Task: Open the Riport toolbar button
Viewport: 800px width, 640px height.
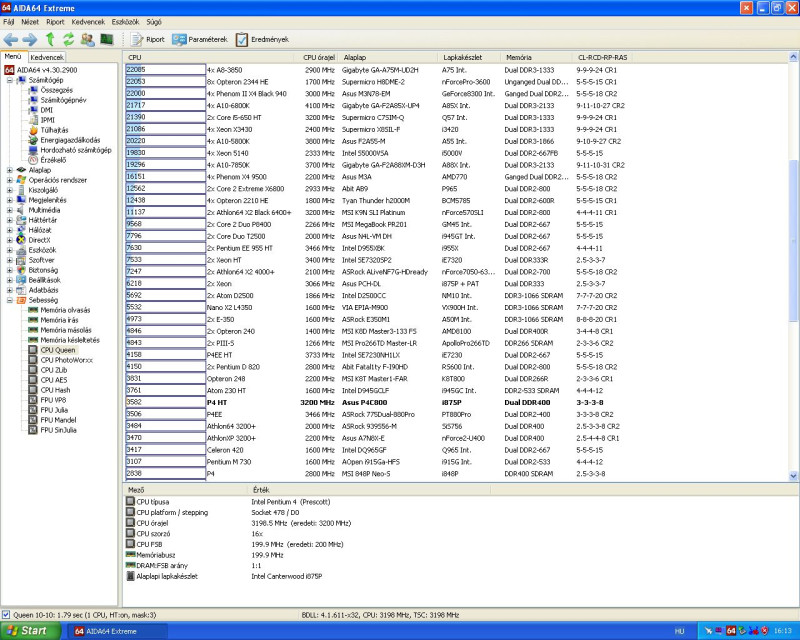Action: [x=148, y=39]
